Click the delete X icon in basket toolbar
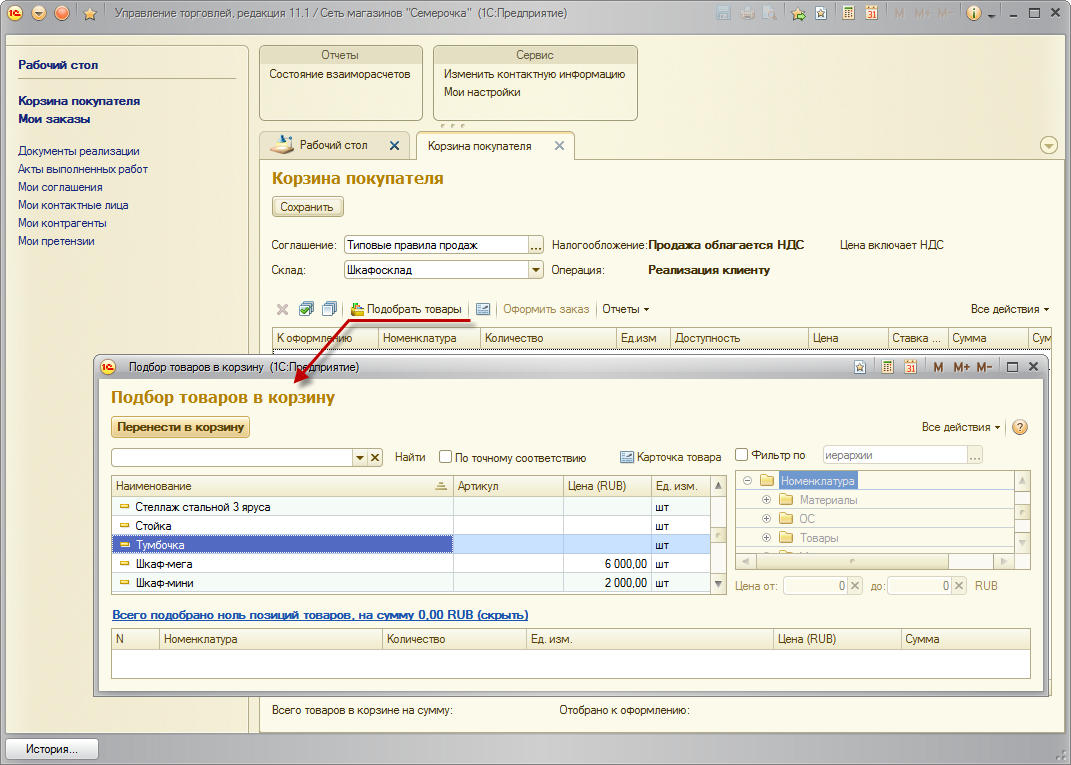This screenshot has width=1071, height=765. tap(282, 309)
